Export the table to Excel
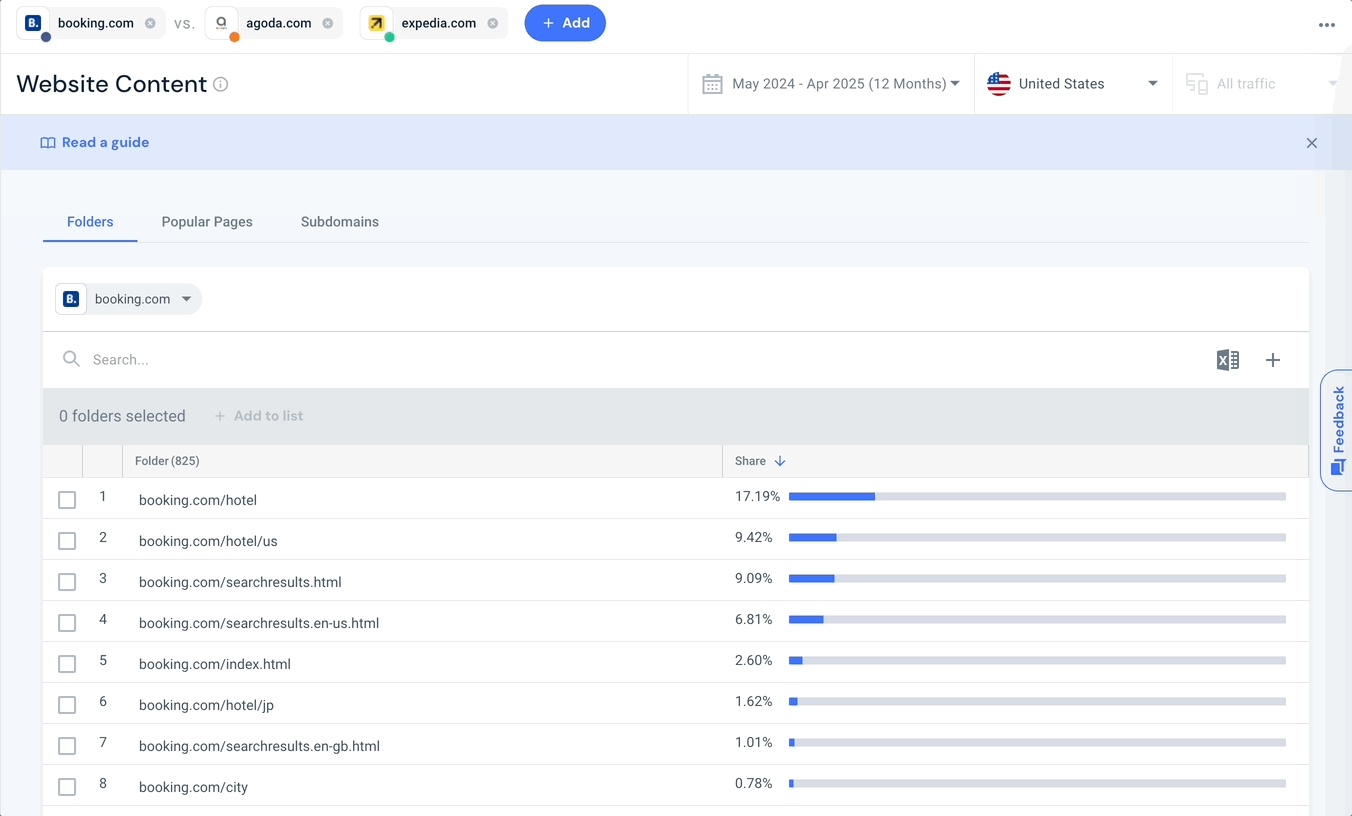The width and height of the screenshot is (1352, 816). point(1228,360)
